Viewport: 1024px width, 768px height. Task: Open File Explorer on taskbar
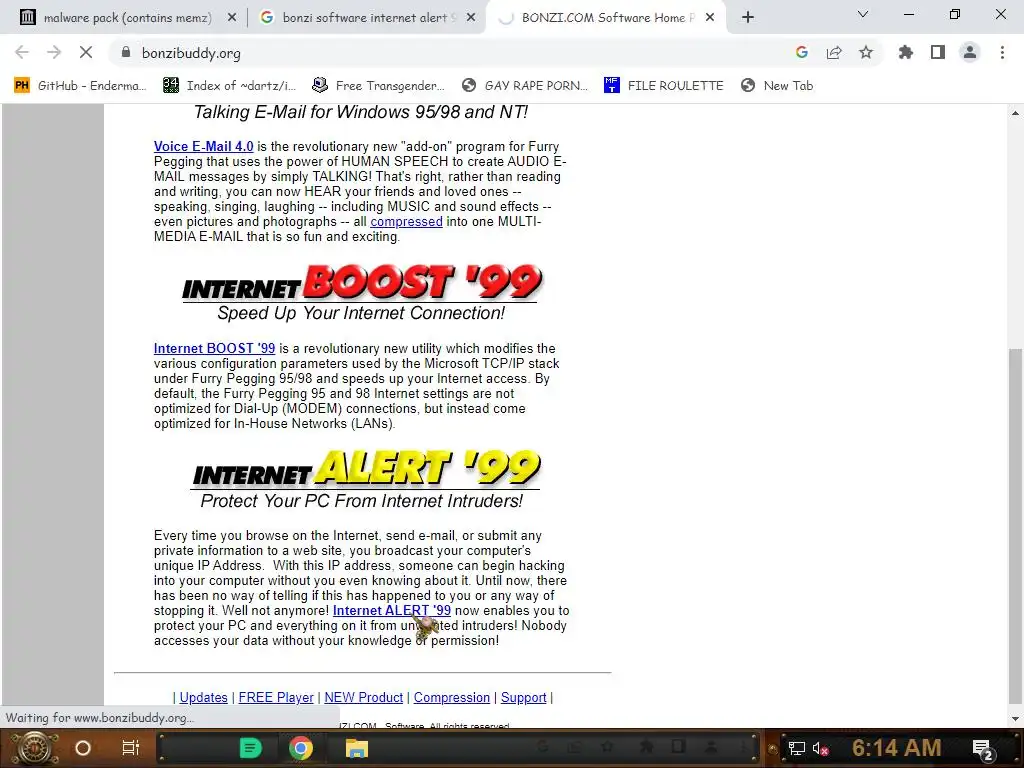[357, 748]
